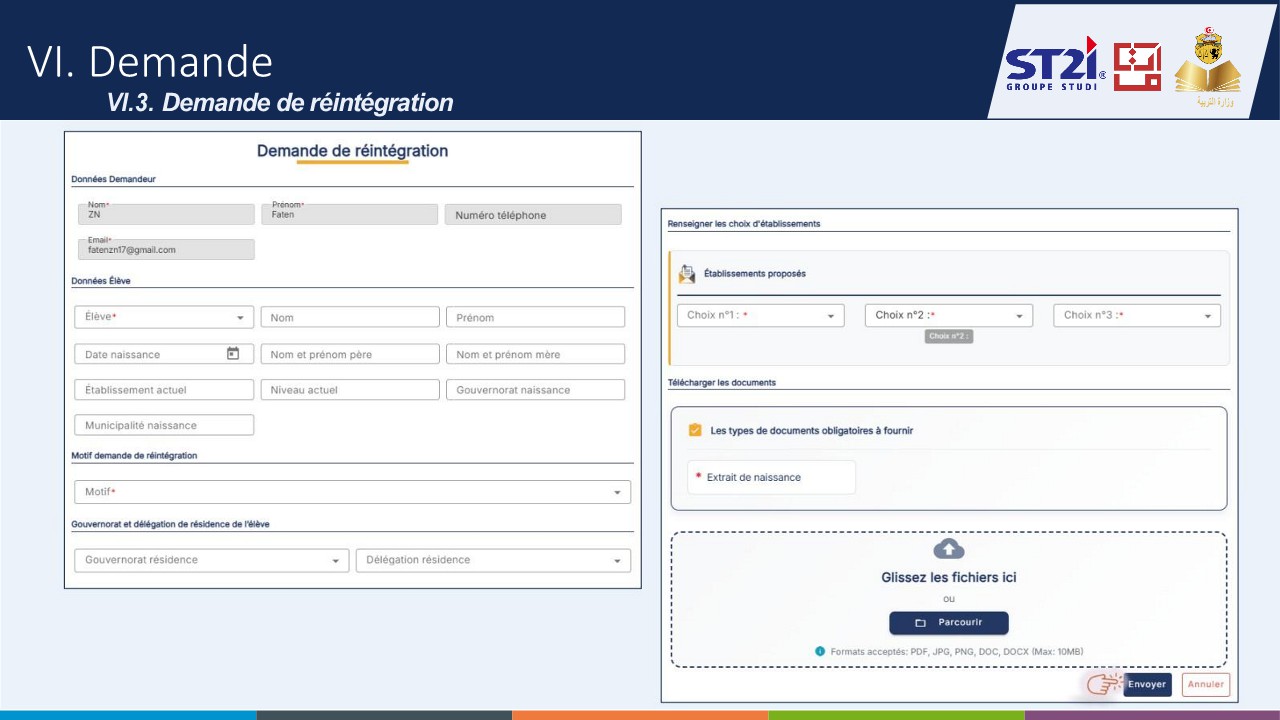Open the calendar icon in Date naissance
1280x720 pixels.
click(x=233, y=353)
